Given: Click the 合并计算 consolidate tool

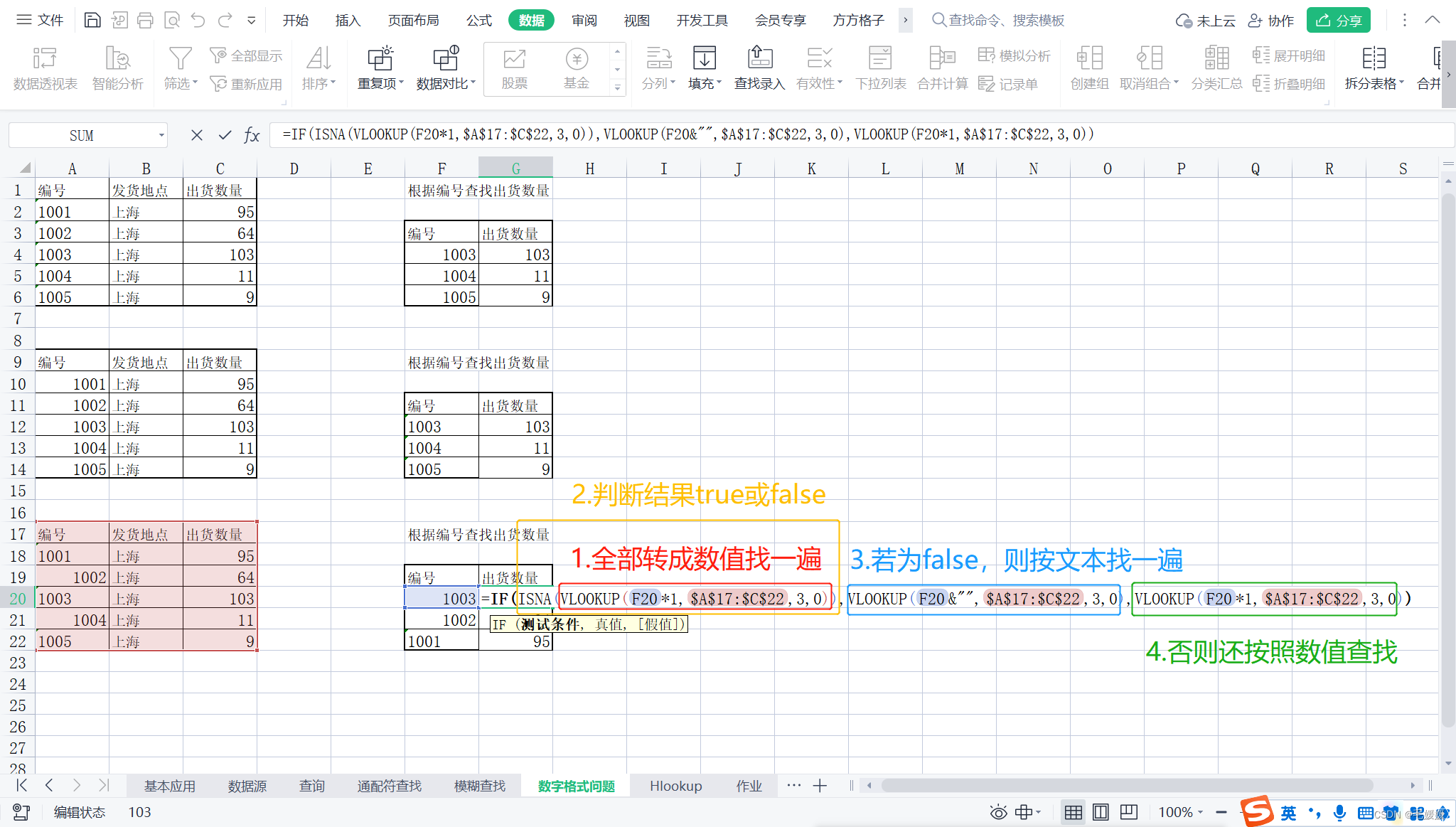Looking at the screenshot, I should coord(943,69).
